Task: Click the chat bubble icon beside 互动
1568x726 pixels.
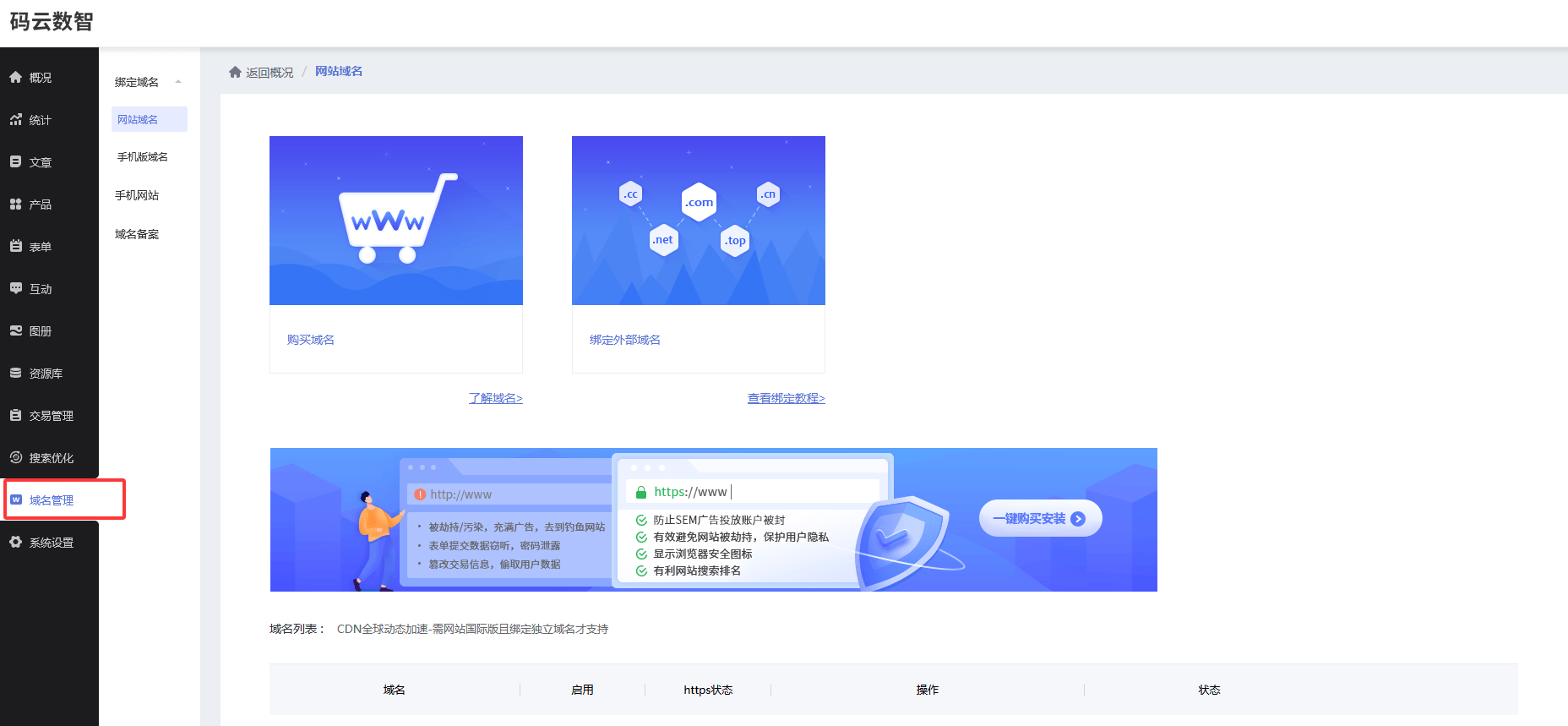Action: [15, 288]
